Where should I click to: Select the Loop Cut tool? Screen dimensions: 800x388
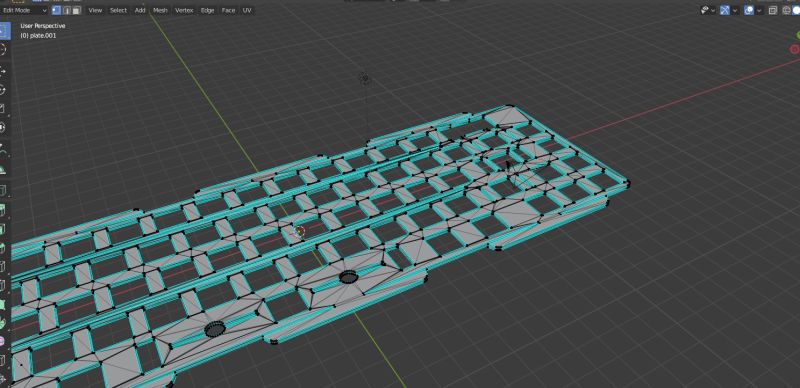click(3, 267)
